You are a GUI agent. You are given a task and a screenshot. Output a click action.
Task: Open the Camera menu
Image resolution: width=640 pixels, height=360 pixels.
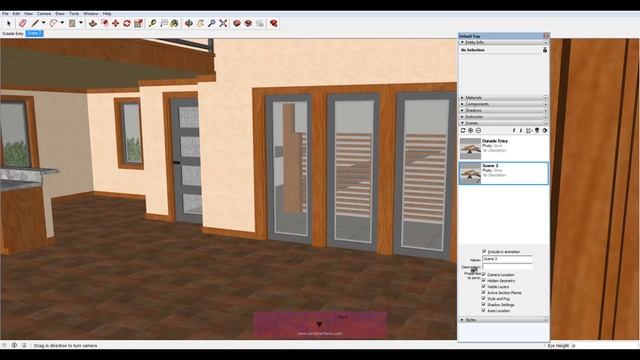tap(44, 13)
